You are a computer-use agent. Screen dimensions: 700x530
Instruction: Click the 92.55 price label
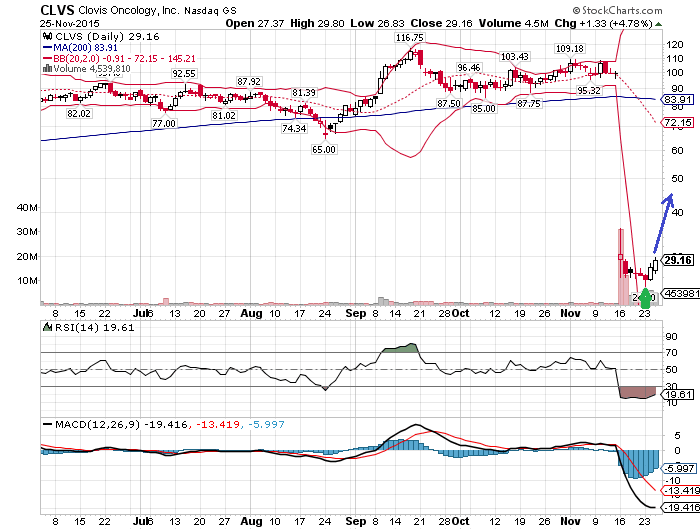pyautogui.click(x=184, y=74)
